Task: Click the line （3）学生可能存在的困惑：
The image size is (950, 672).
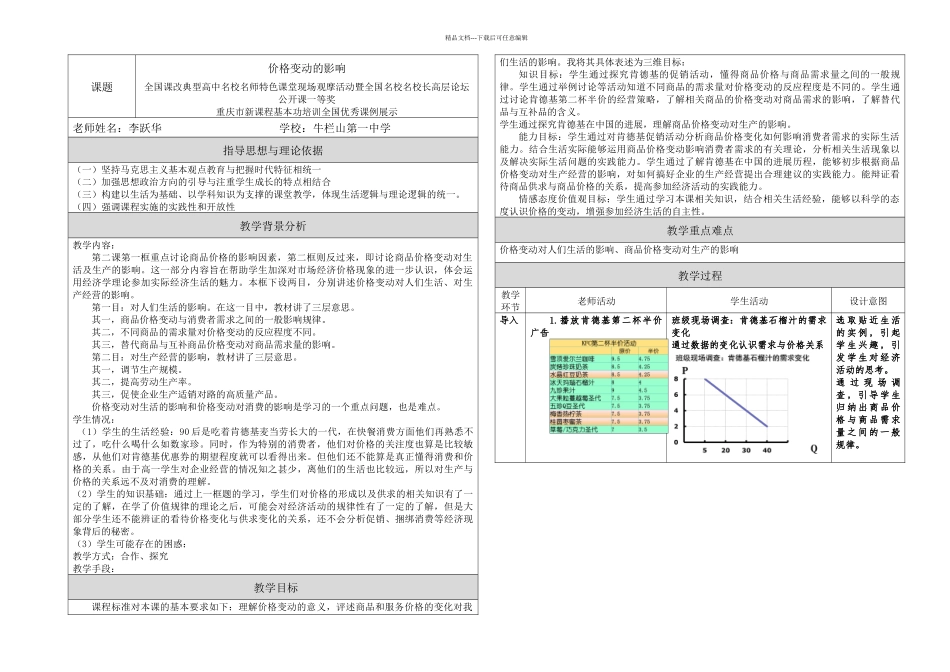Action: (130, 544)
